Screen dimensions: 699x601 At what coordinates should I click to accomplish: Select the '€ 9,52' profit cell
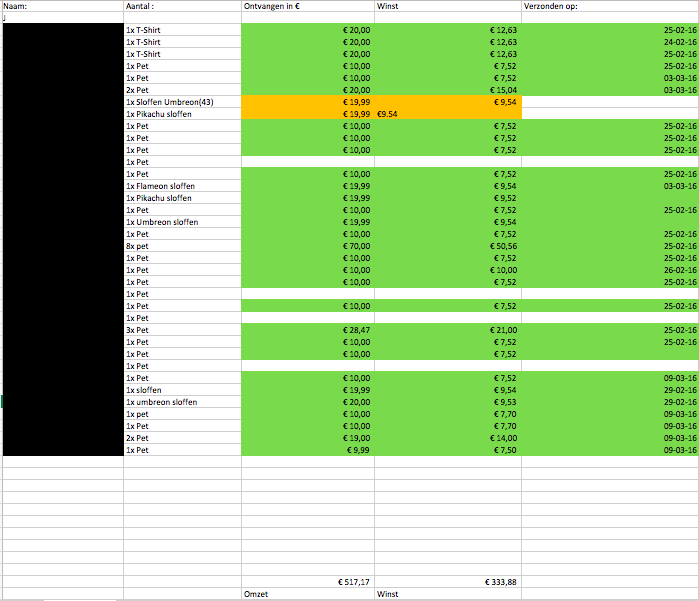pos(448,198)
